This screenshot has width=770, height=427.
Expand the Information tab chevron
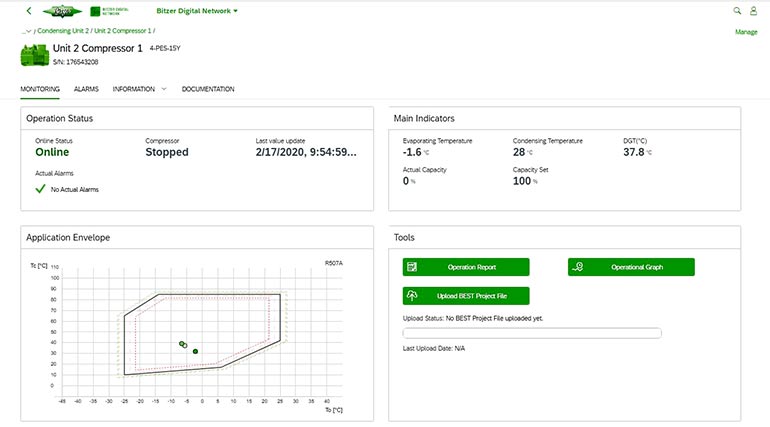point(164,89)
